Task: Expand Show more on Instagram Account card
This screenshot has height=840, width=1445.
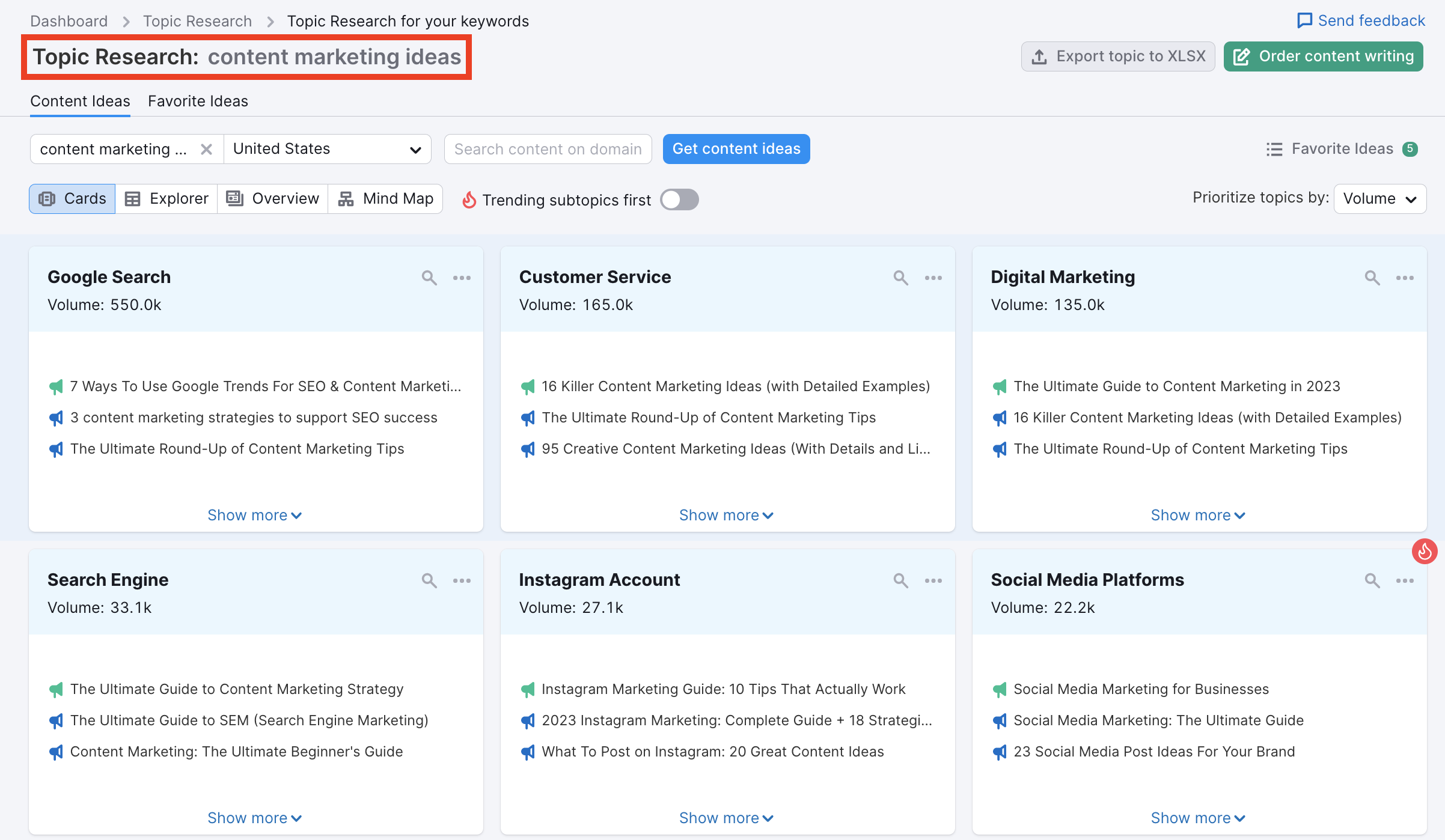Action: click(727, 818)
